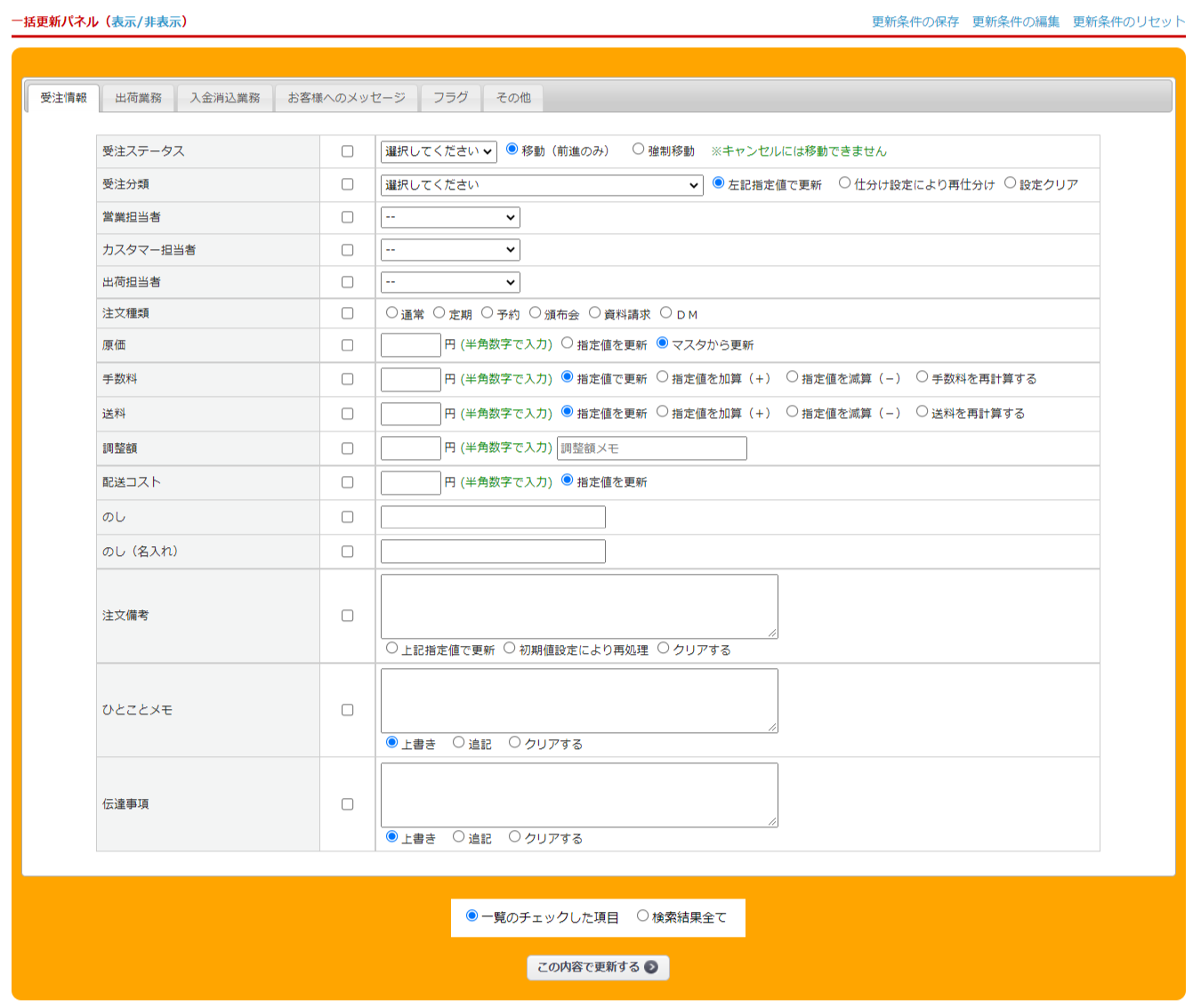The height and width of the screenshot is (1008, 1193).
Task: Open the フラグ tab
Action: tap(450, 98)
